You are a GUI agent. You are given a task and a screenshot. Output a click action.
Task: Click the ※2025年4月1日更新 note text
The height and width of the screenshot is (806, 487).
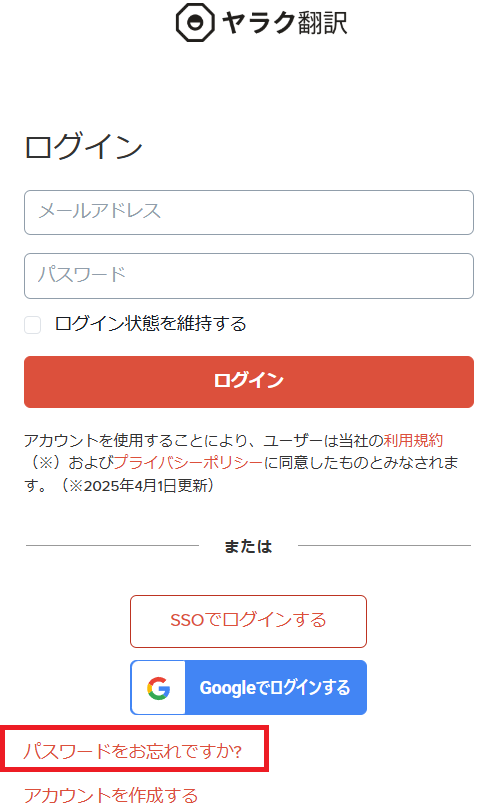pos(135,485)
